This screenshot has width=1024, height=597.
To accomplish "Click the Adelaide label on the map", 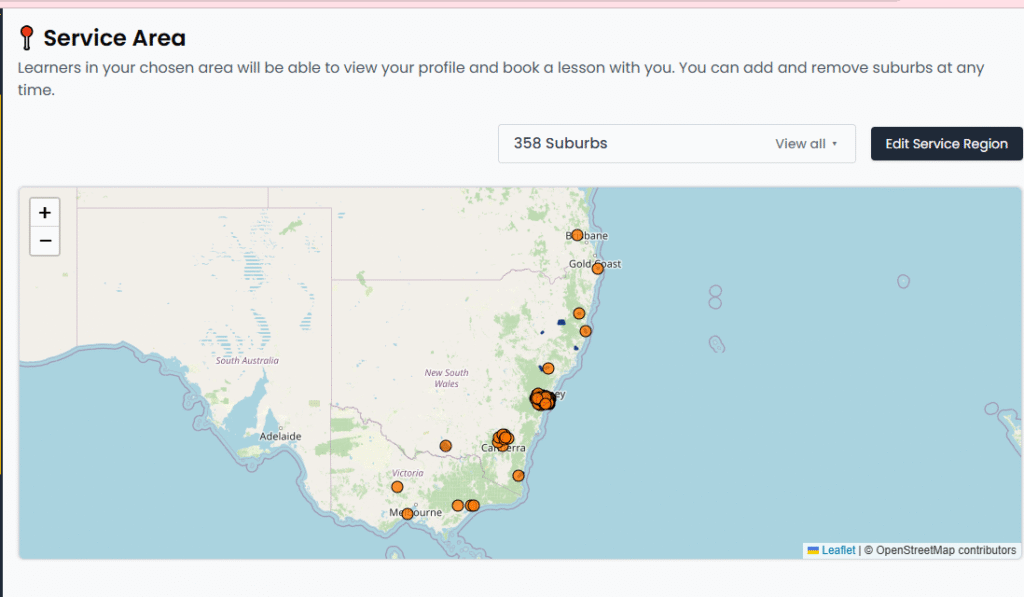I will point(280,436).
